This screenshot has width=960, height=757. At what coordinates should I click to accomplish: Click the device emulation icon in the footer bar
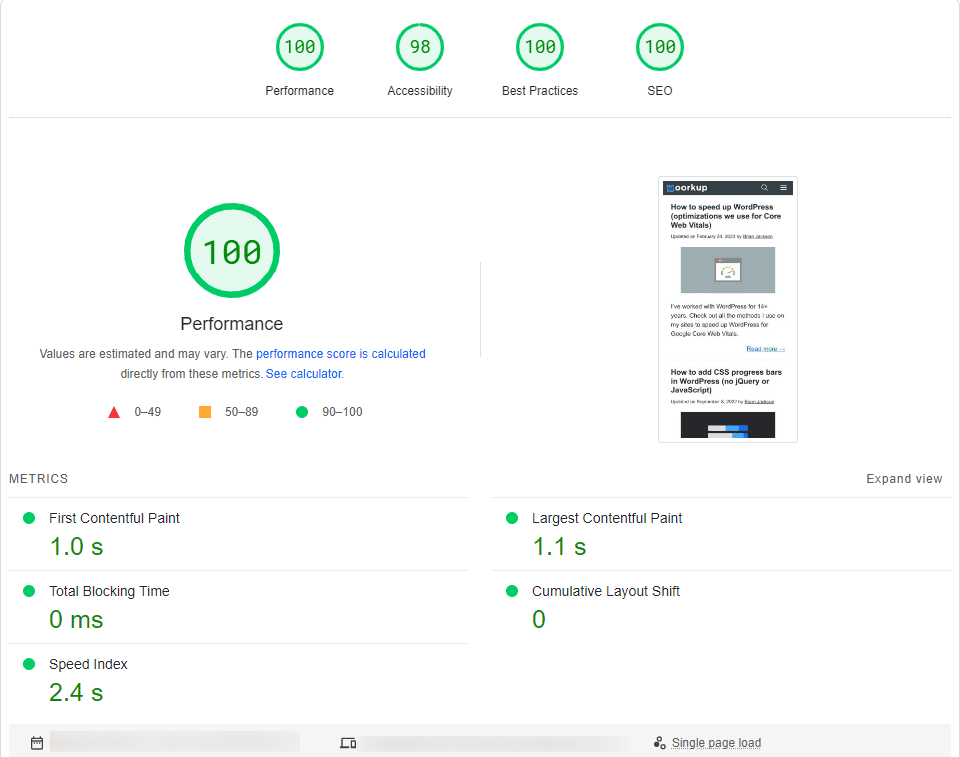348,743
